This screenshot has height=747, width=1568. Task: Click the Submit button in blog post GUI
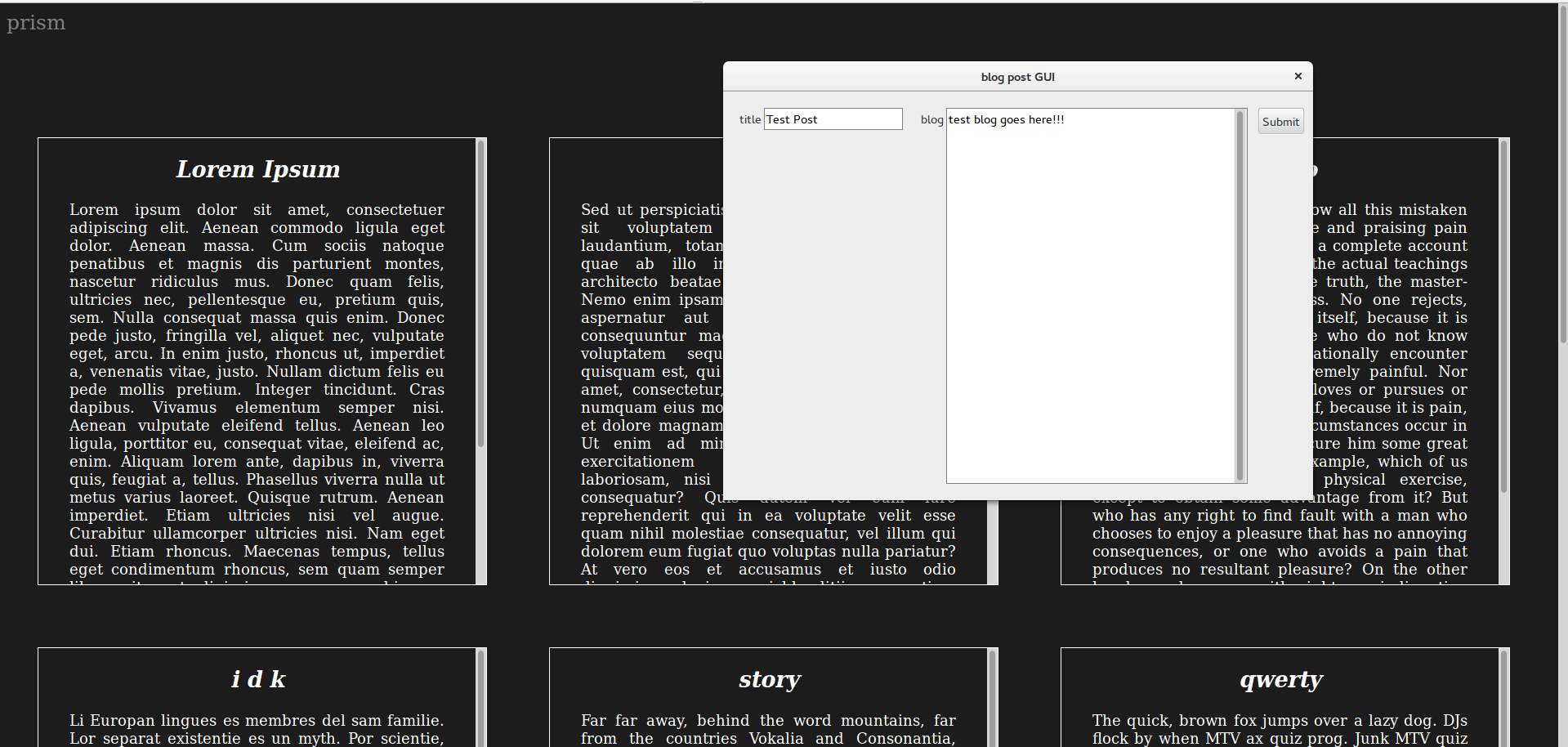1280,121
